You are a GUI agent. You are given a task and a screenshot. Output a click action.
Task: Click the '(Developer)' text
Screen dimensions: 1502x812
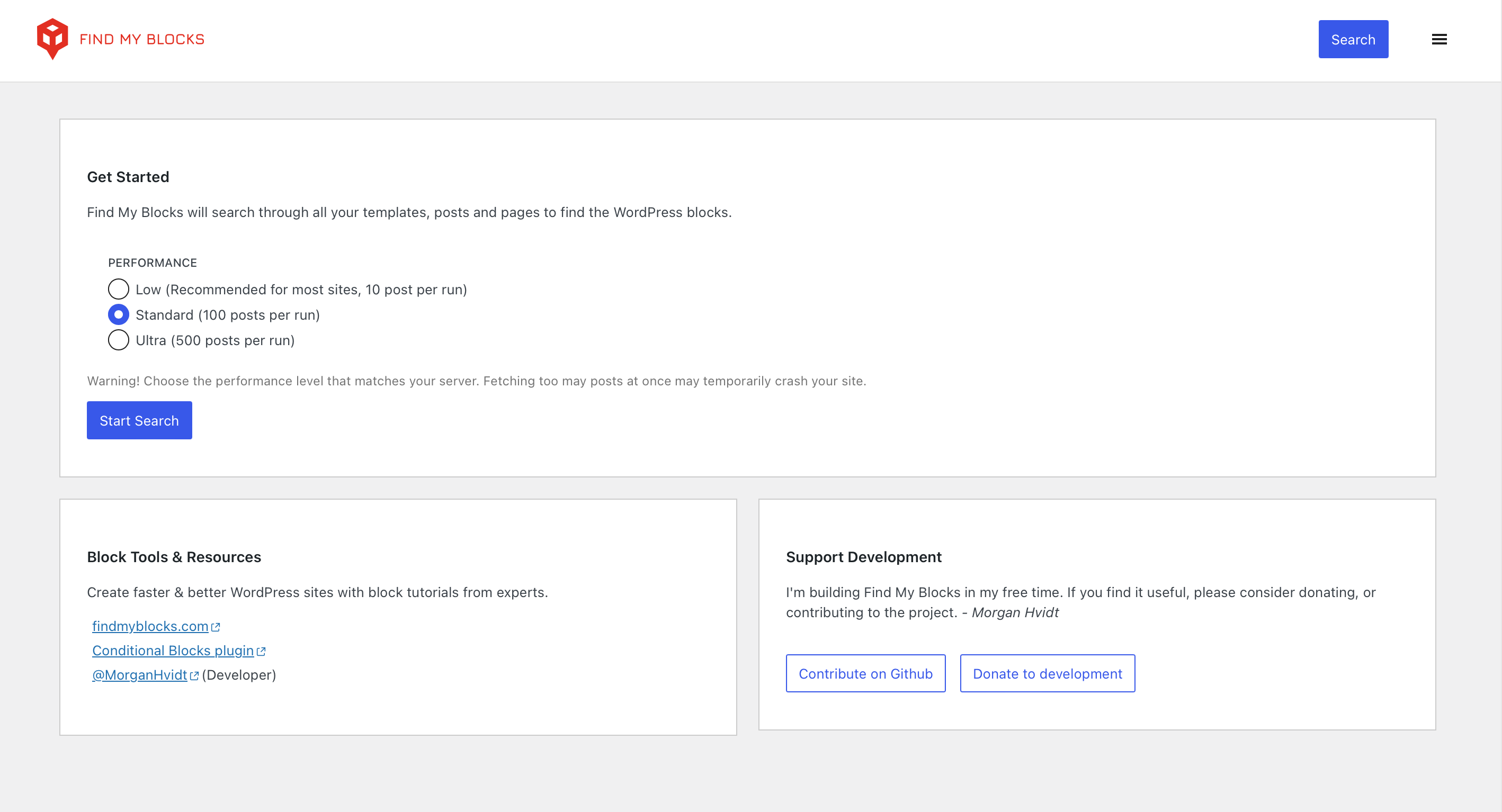click(x=239, y=675)
